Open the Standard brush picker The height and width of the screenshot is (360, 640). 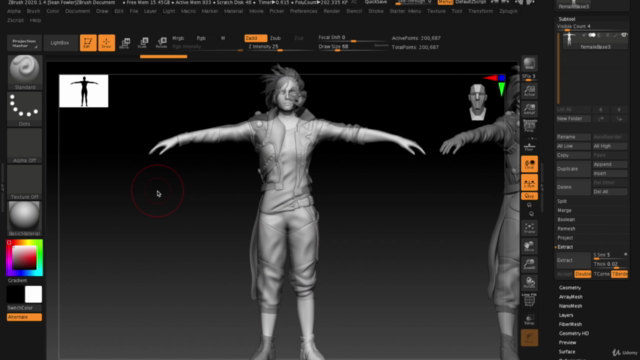24,72
